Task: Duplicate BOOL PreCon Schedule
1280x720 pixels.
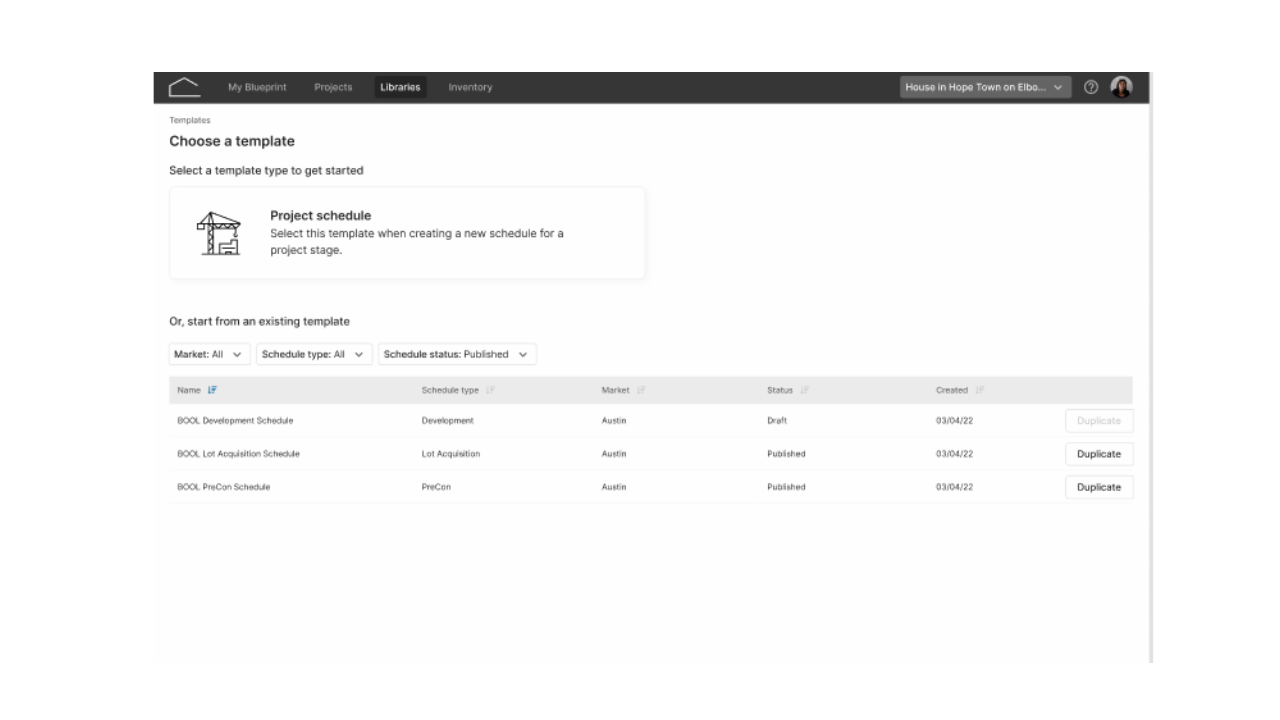Action: click(x=1099, y=487)
